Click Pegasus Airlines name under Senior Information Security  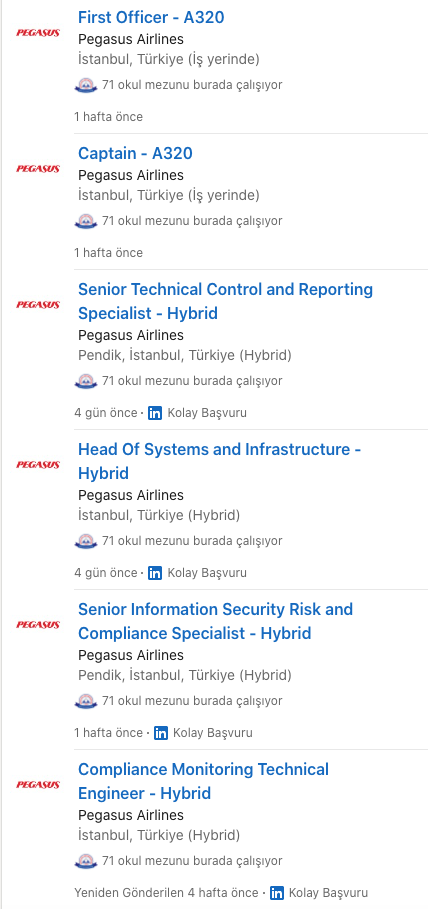pyautogui.click(x=131, y=656)
